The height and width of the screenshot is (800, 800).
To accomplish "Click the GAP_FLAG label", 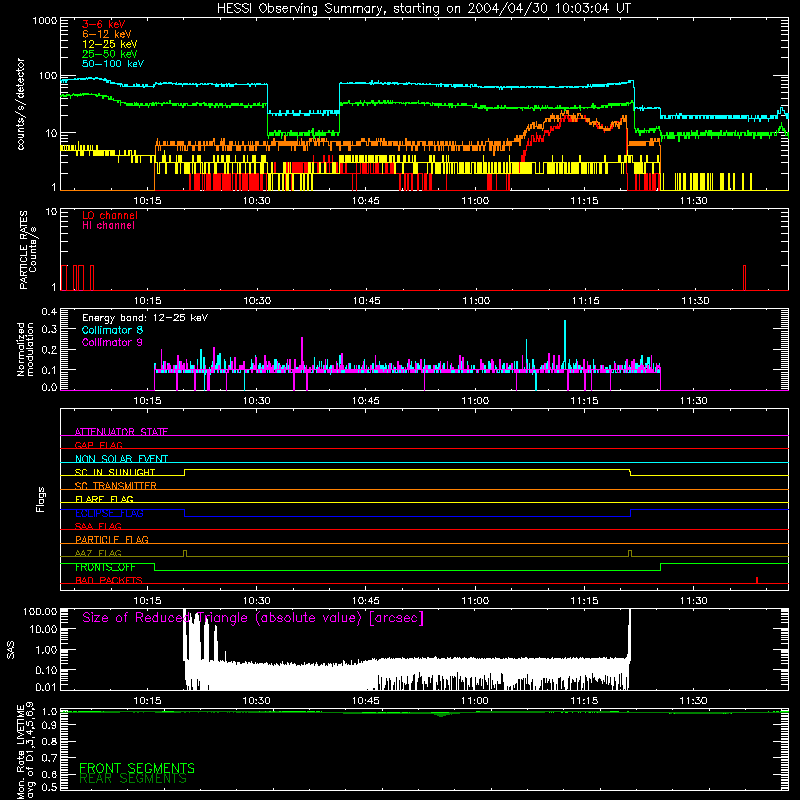I will tap(98, 445).
